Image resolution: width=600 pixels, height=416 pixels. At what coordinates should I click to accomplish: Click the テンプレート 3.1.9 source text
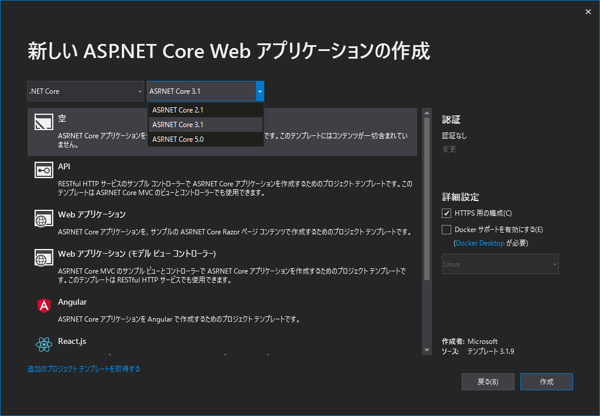point(491,351)
